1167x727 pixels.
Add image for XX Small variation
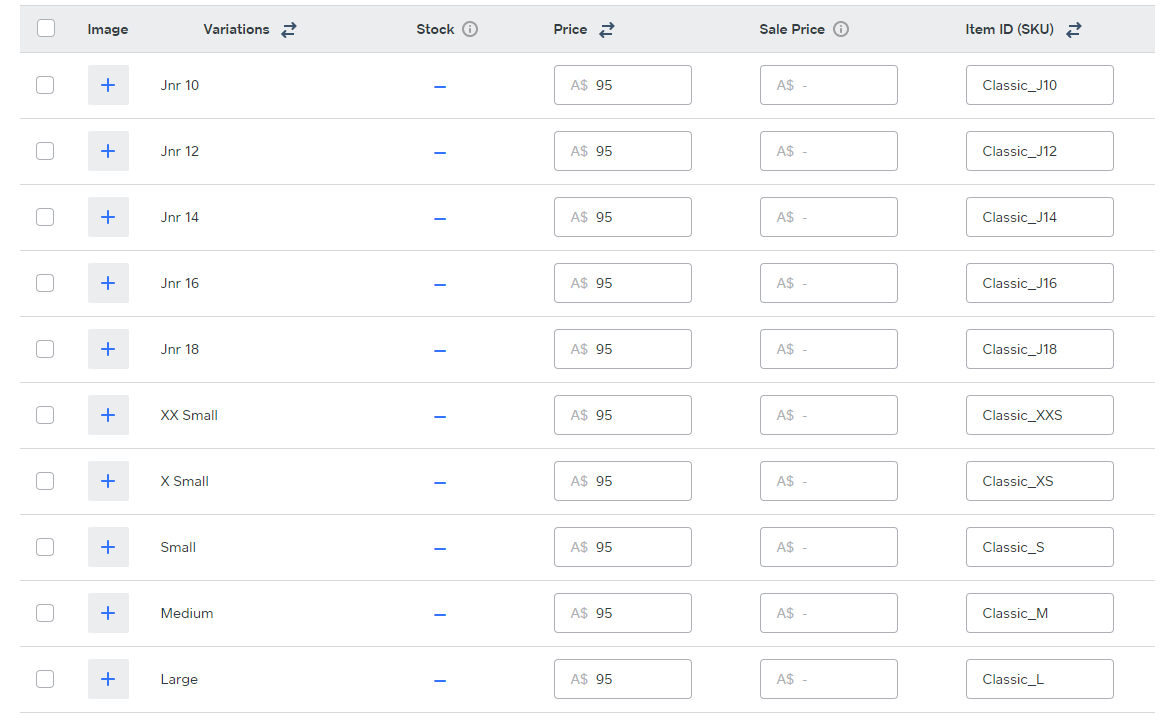108,415
